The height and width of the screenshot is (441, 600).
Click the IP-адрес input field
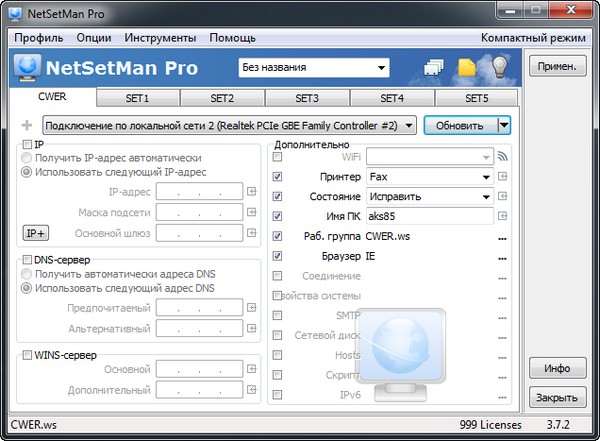[x=199, y=191]
